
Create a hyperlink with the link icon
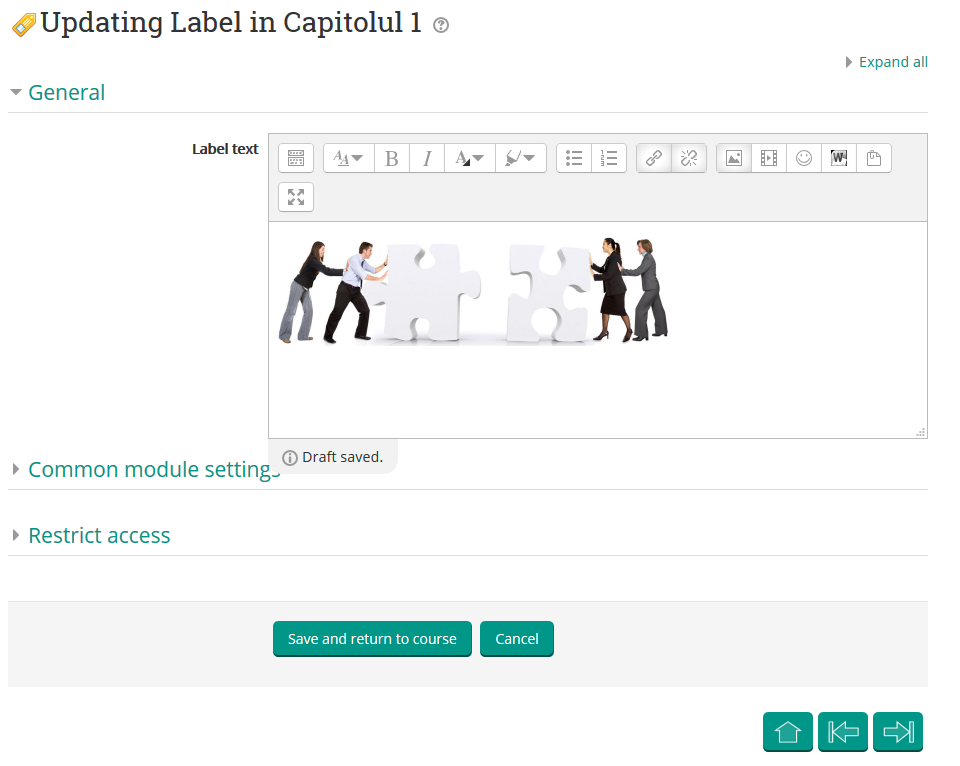pos(653,157)
